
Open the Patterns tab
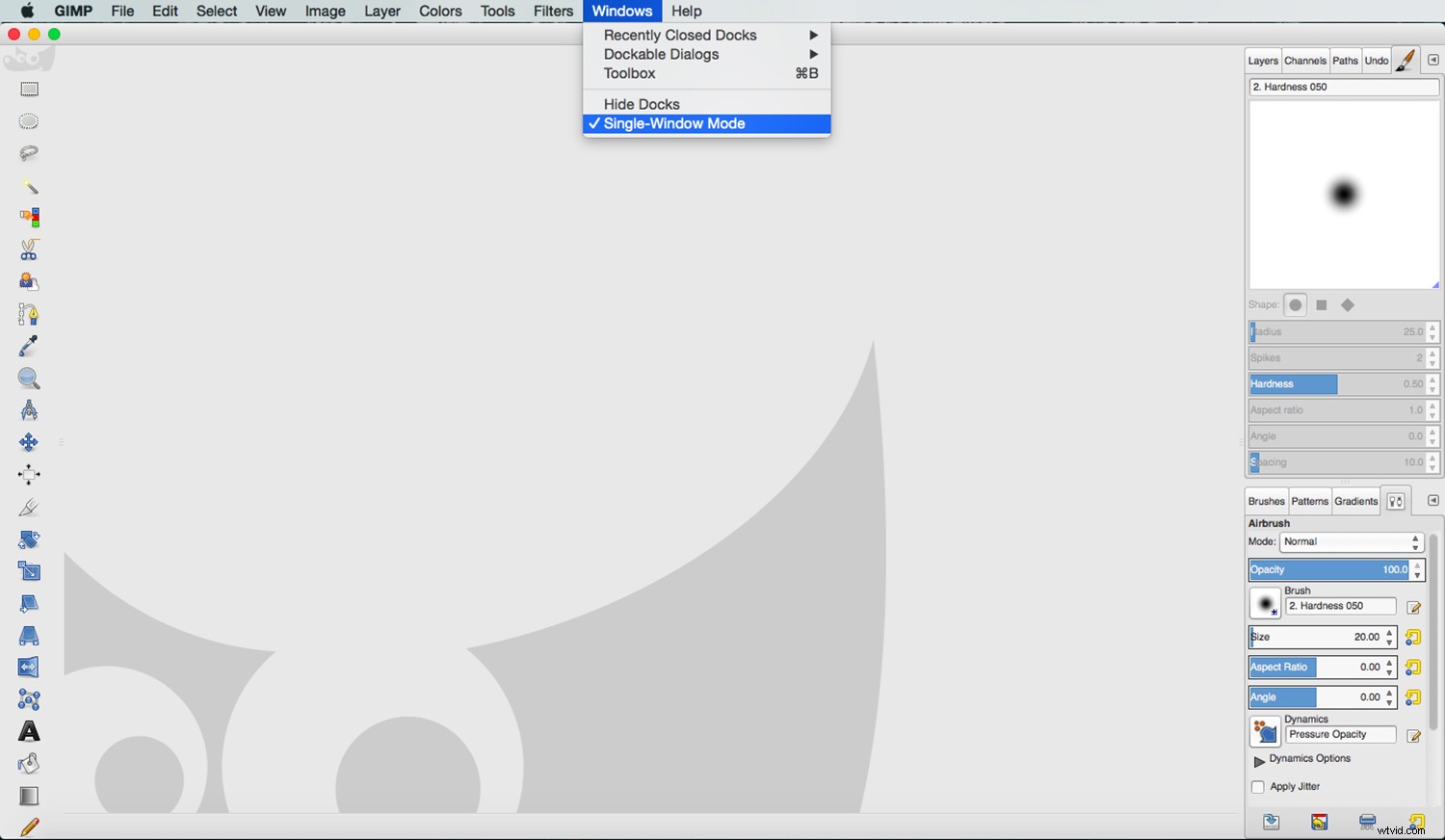1309,501
